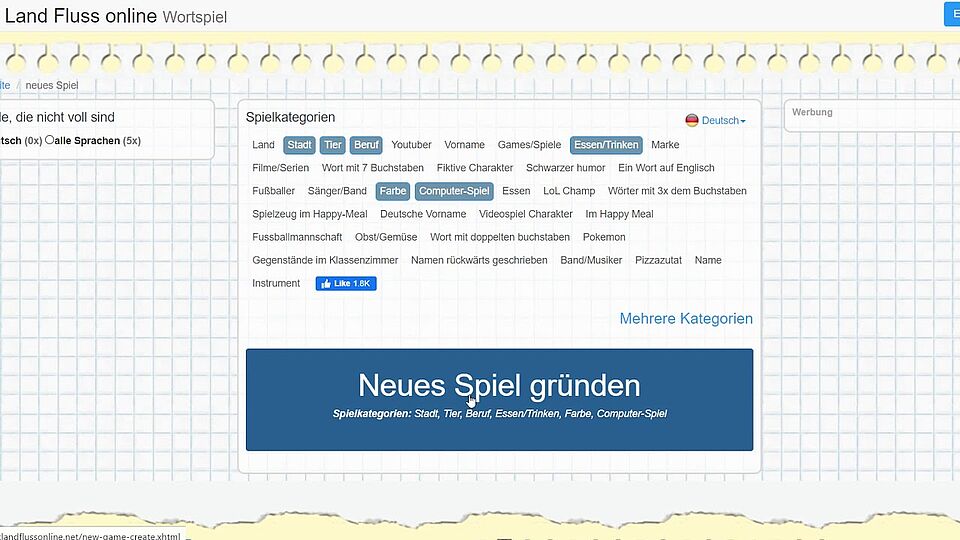960x540 pixels.
Task: Deselect the Beruf category
Action: point(366,145)
